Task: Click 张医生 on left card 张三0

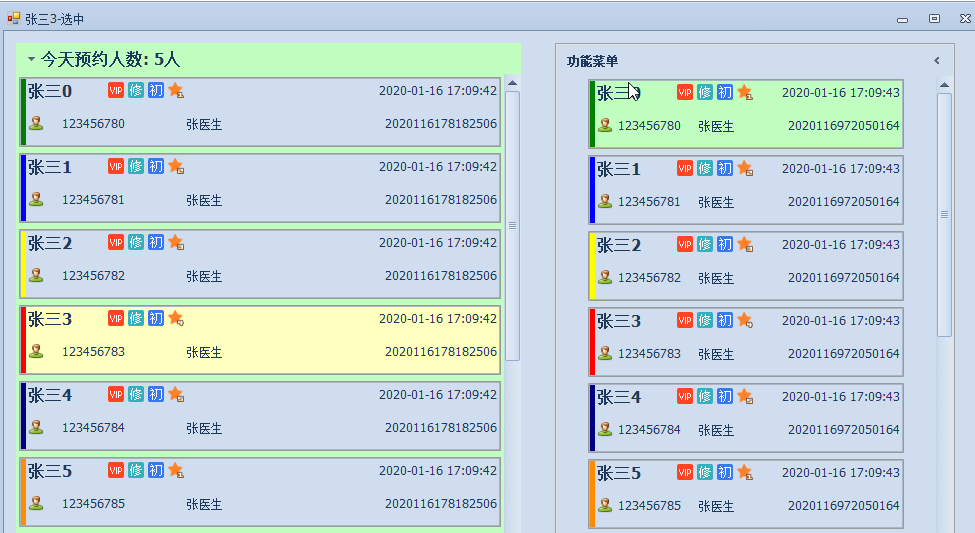Action: (x=204, y=124)
